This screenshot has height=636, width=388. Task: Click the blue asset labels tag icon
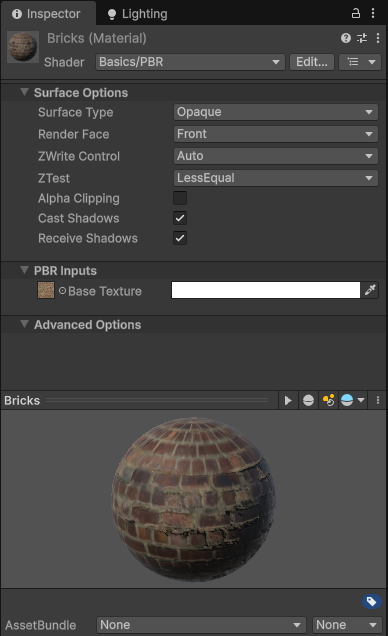pos(372,602)
